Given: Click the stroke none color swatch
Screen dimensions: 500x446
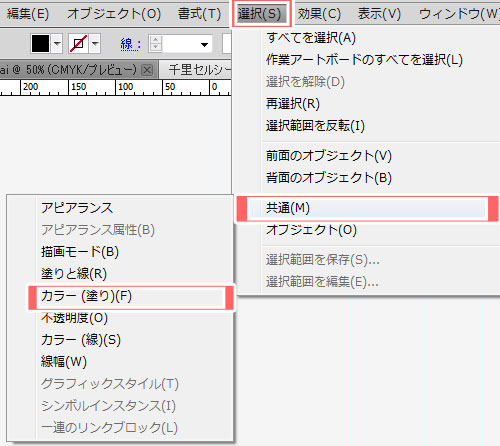Looking at the screenshot, I should click(x=78, y=43).
